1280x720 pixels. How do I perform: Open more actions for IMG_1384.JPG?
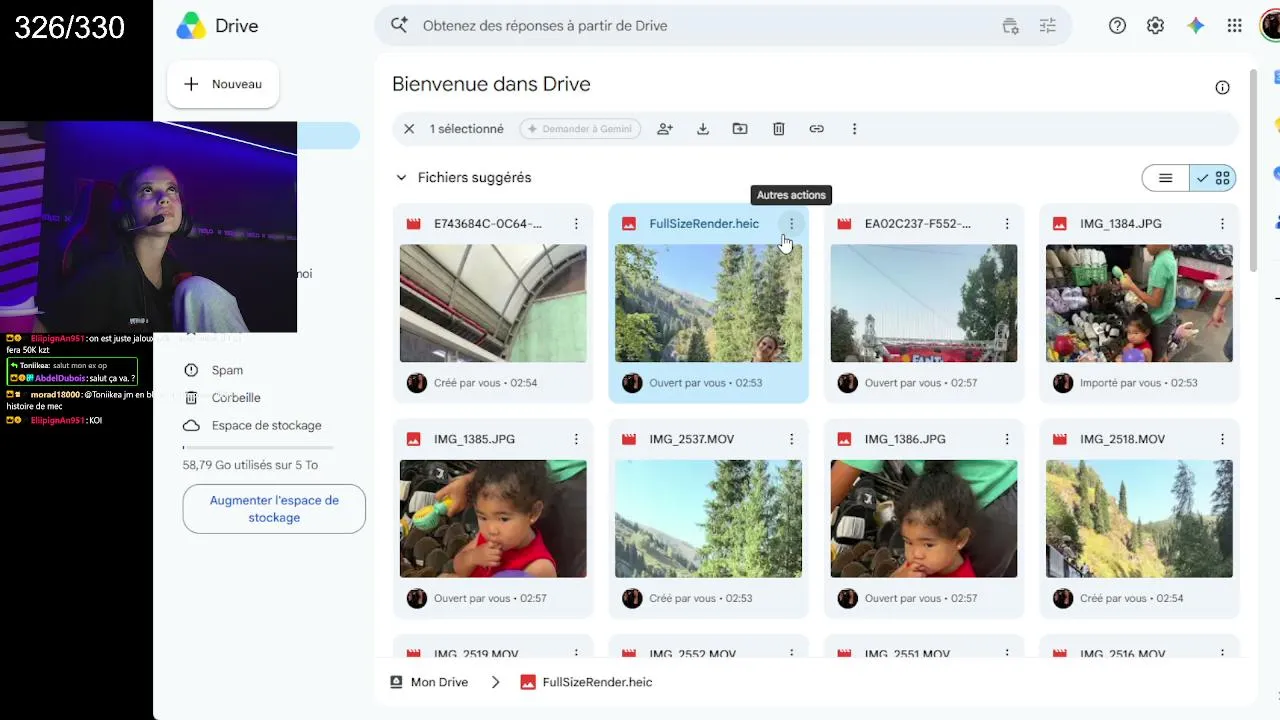1222,224
